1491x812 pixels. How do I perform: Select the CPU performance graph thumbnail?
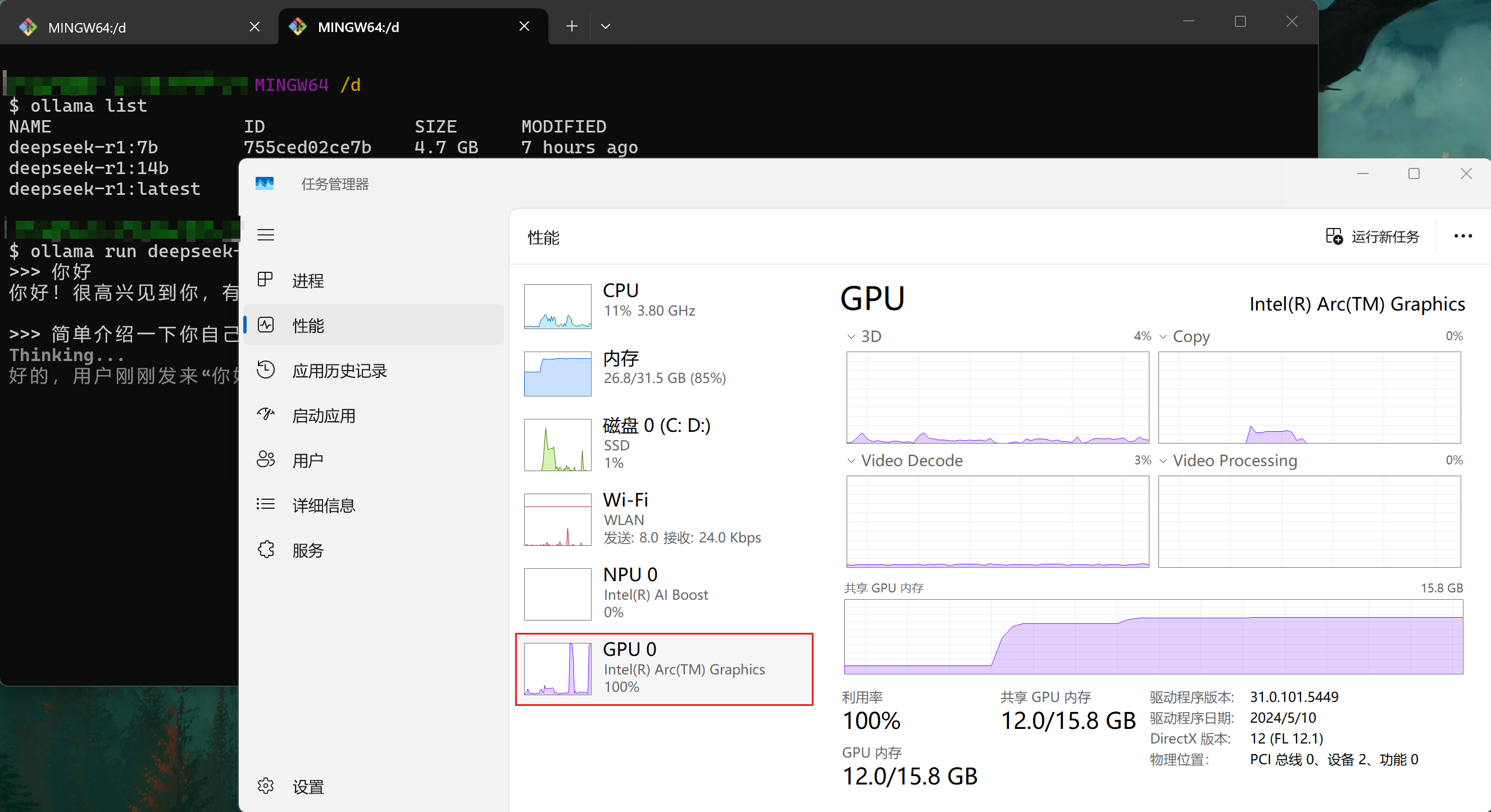coord(557,307)
